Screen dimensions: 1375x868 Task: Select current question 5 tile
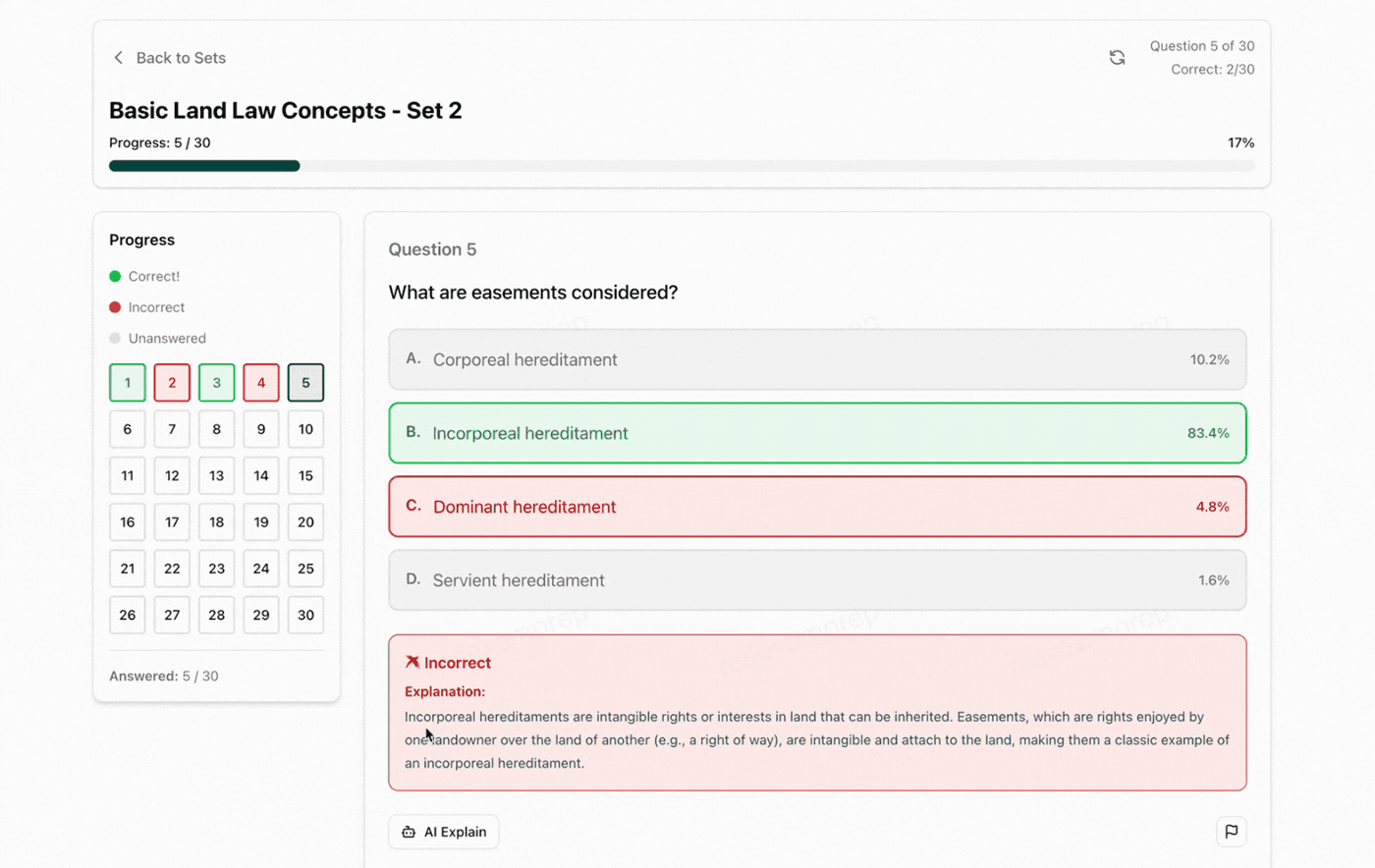pyautogui.click(x=305, y=383)
